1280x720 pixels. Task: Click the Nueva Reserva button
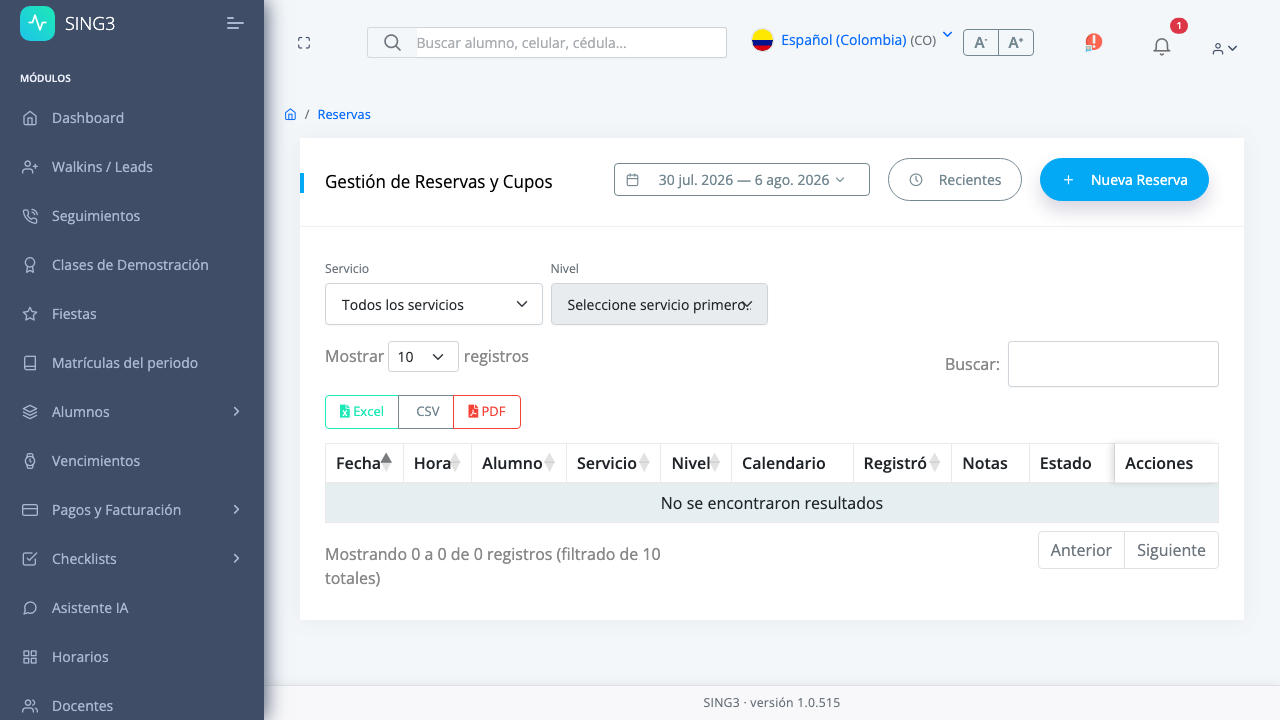point(1124,180)
